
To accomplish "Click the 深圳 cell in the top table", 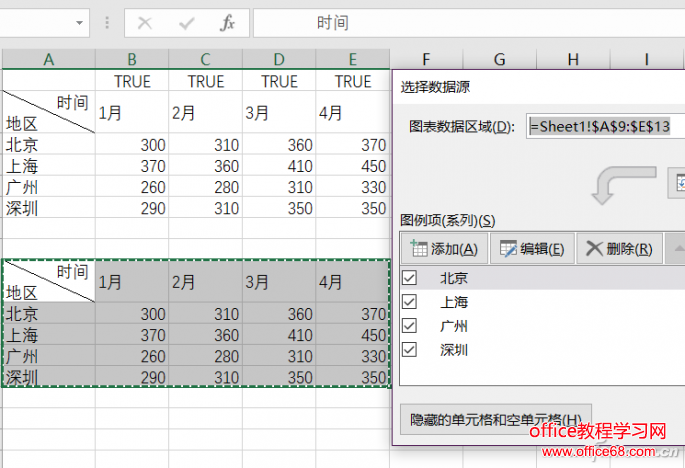I will point(48,208).
